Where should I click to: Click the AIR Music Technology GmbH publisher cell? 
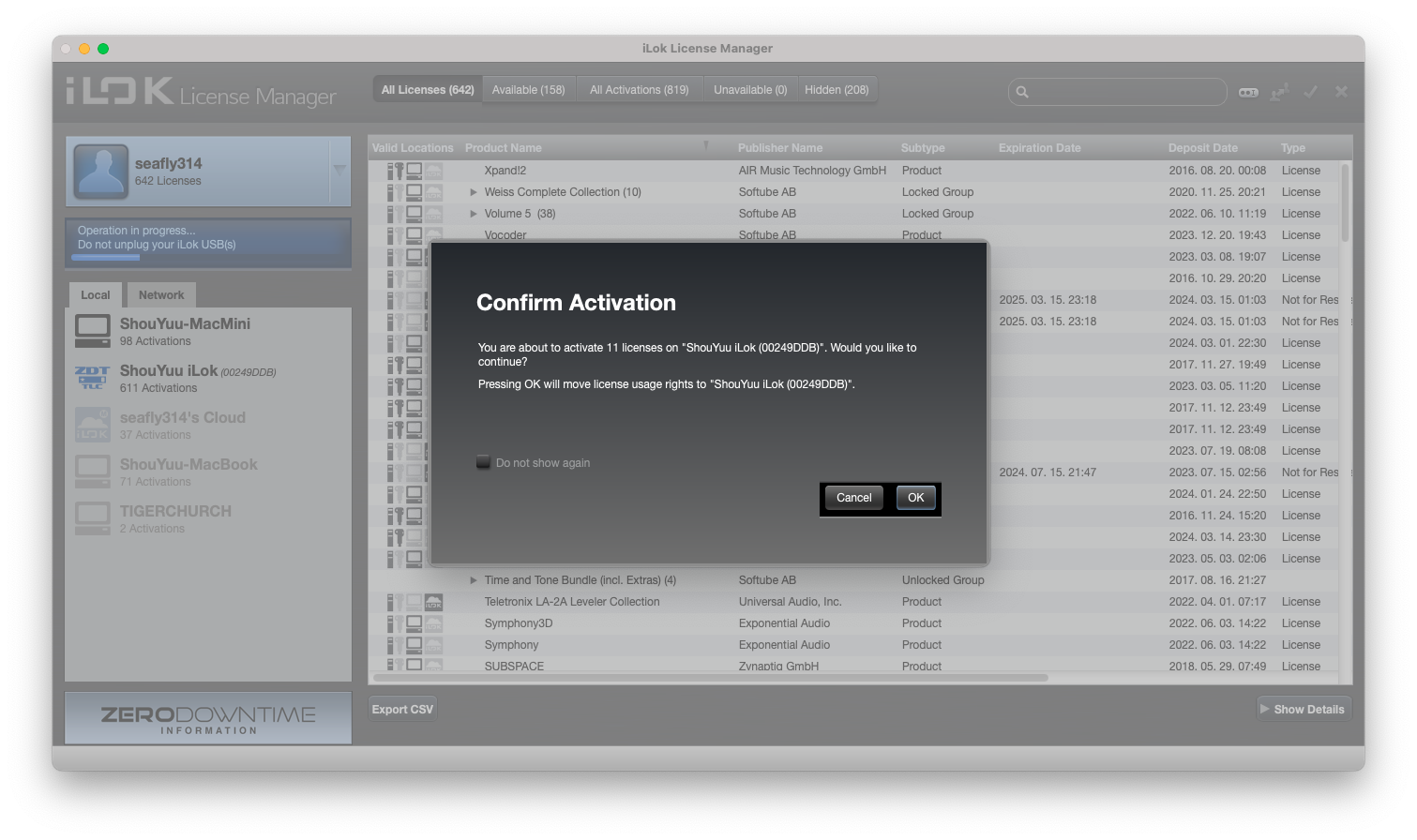point(812,171)
